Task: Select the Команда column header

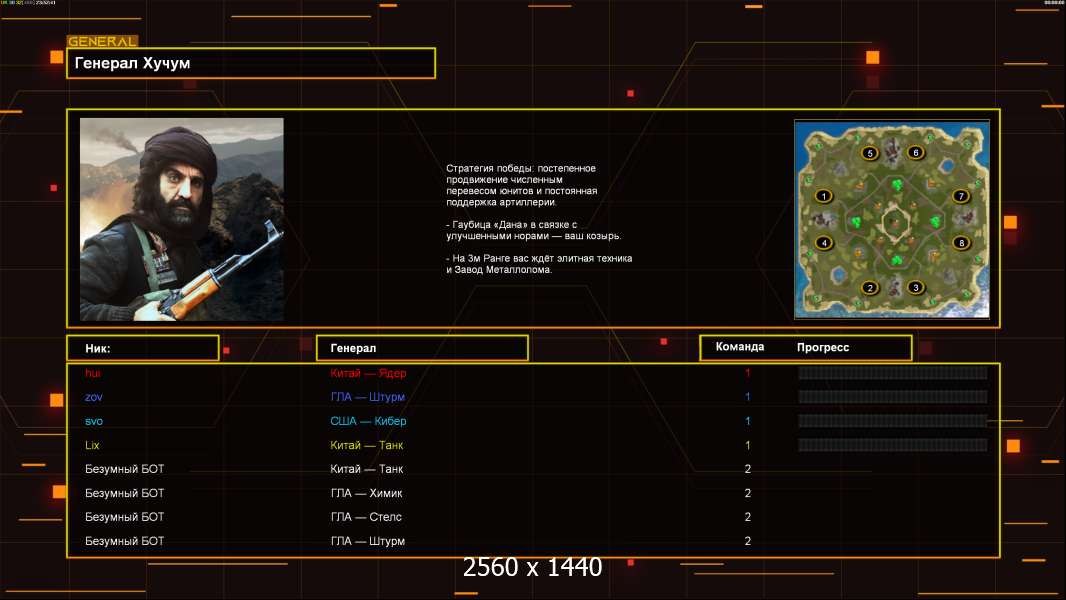Action: click(x=740, y=347)
